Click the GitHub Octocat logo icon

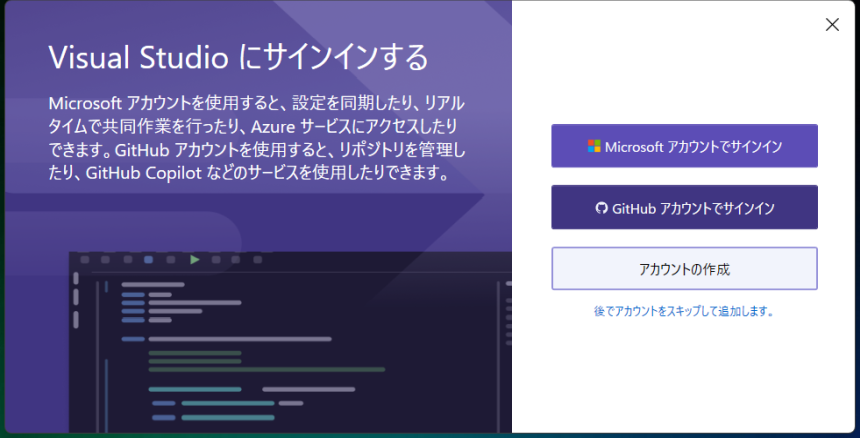pyautogui.click(x=601, y=208)
